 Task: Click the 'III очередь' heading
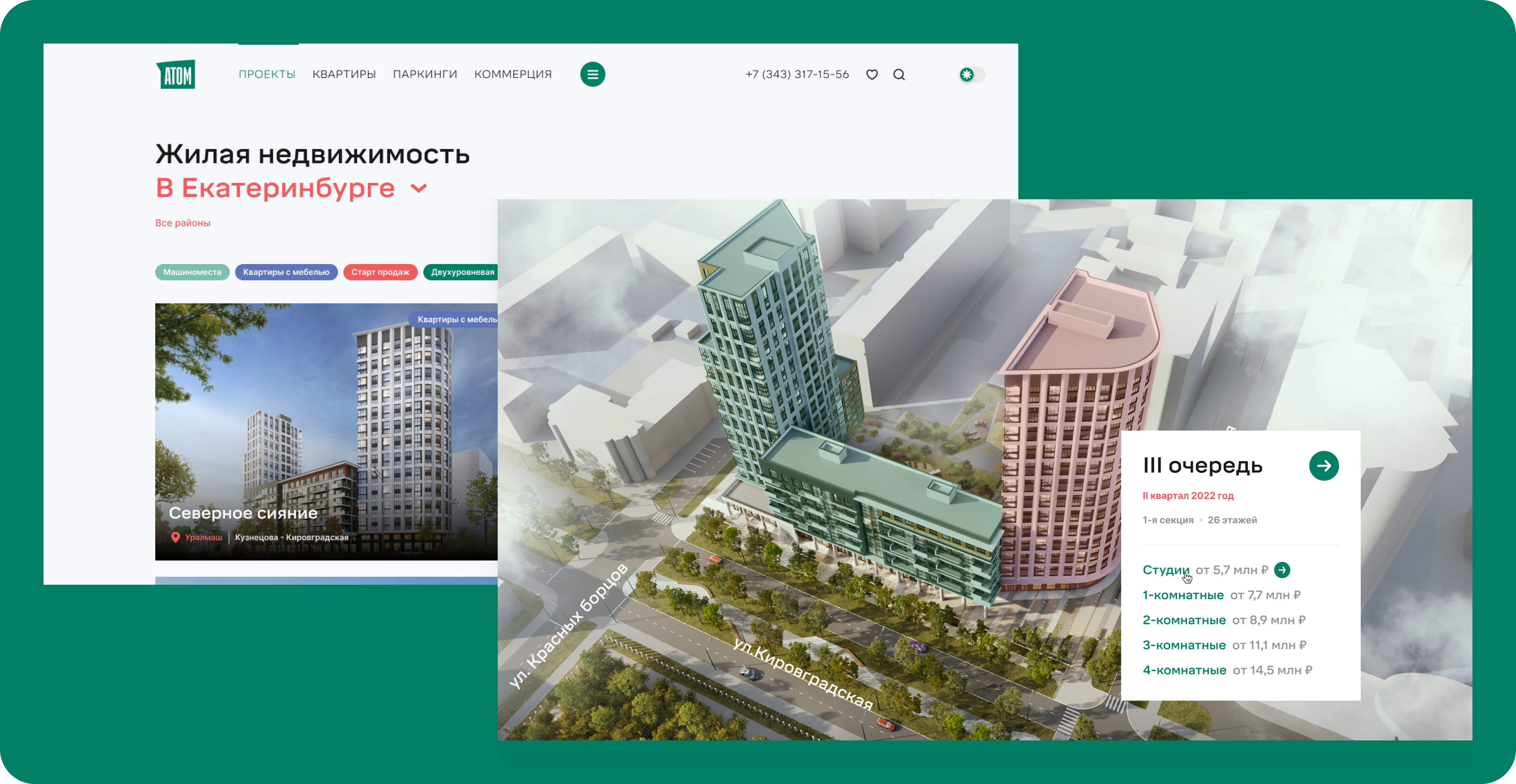tap(1202, 465)
